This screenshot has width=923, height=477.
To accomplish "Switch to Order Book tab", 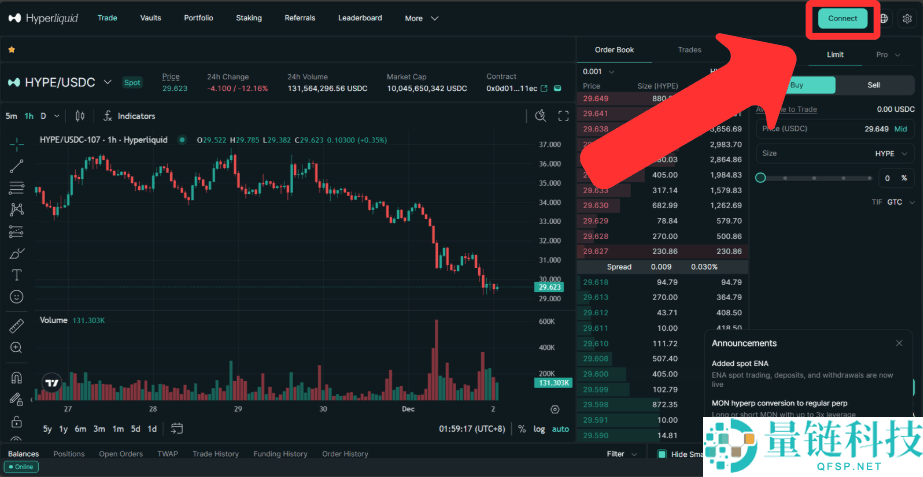I will (x=615, y=50).
